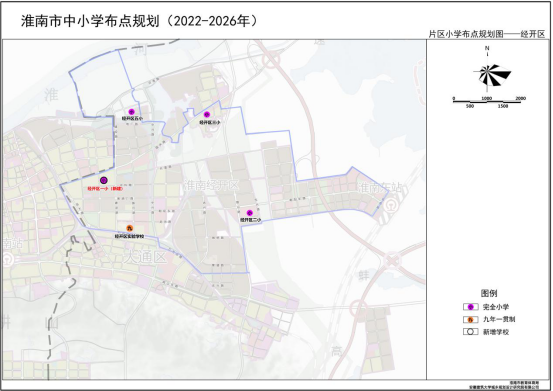Screen dimensions: 553x391
Task: Click the 经开区二小 text label
Action: coord(251,220)
